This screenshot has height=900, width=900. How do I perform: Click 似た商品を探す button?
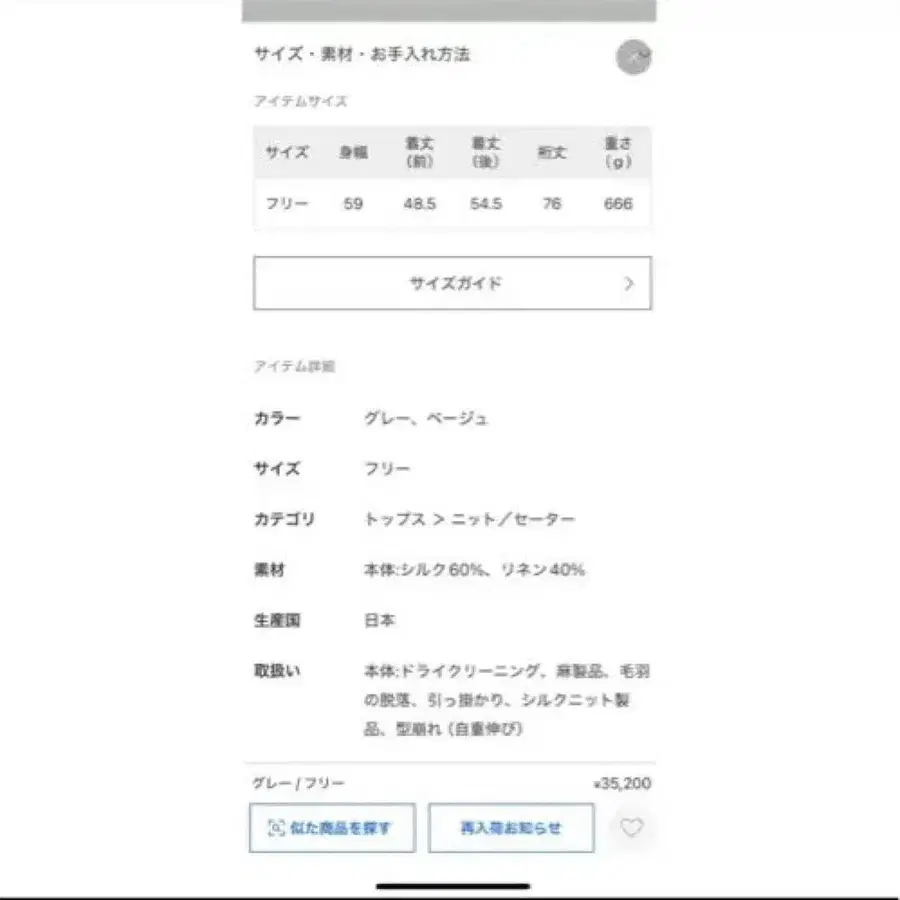pos(332,828)
